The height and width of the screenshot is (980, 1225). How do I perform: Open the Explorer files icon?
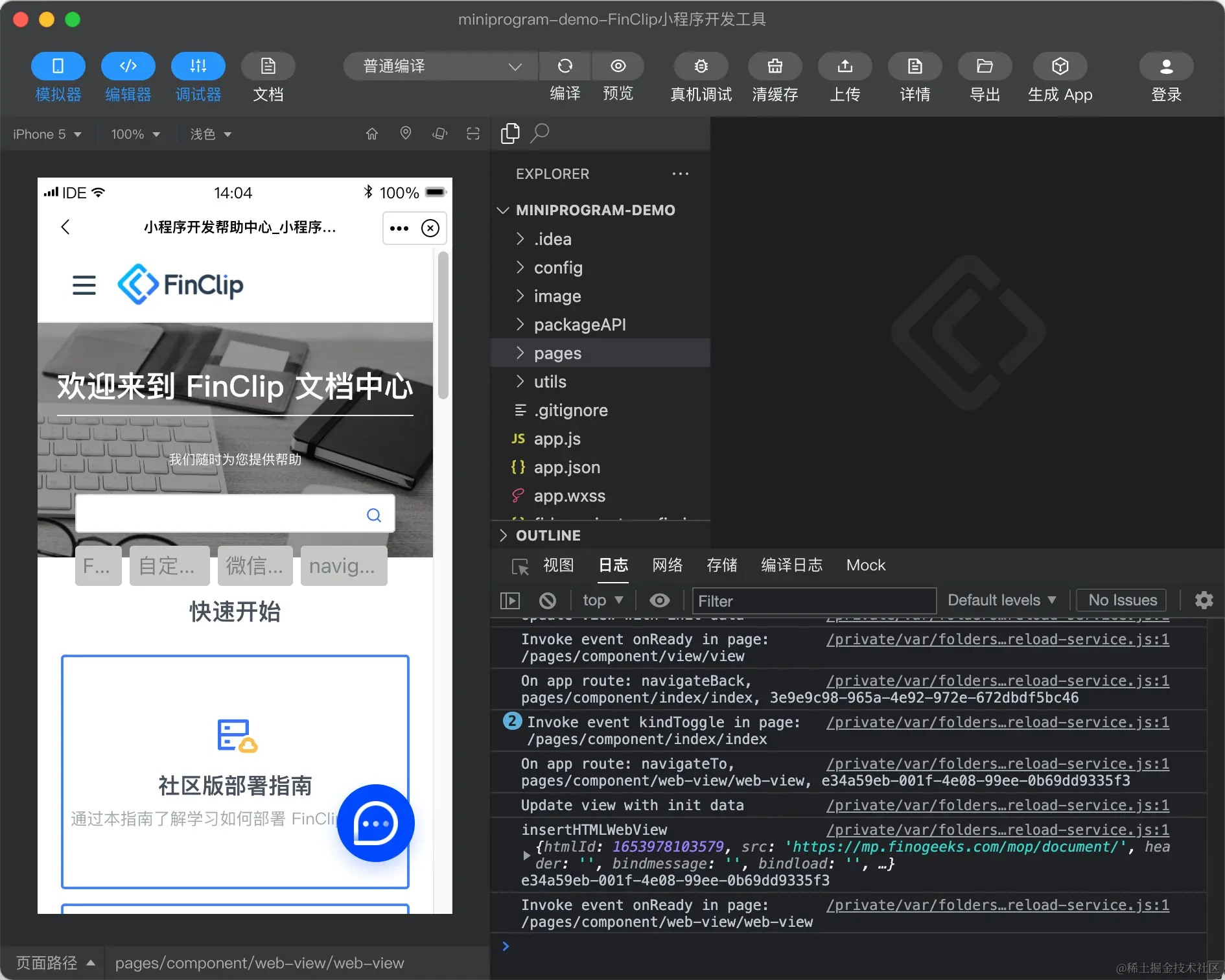click(x=510, y=133)
